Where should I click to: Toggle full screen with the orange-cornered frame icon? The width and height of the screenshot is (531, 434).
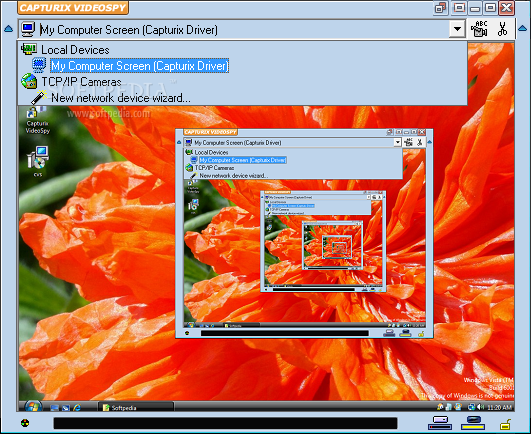coord(459,8)
